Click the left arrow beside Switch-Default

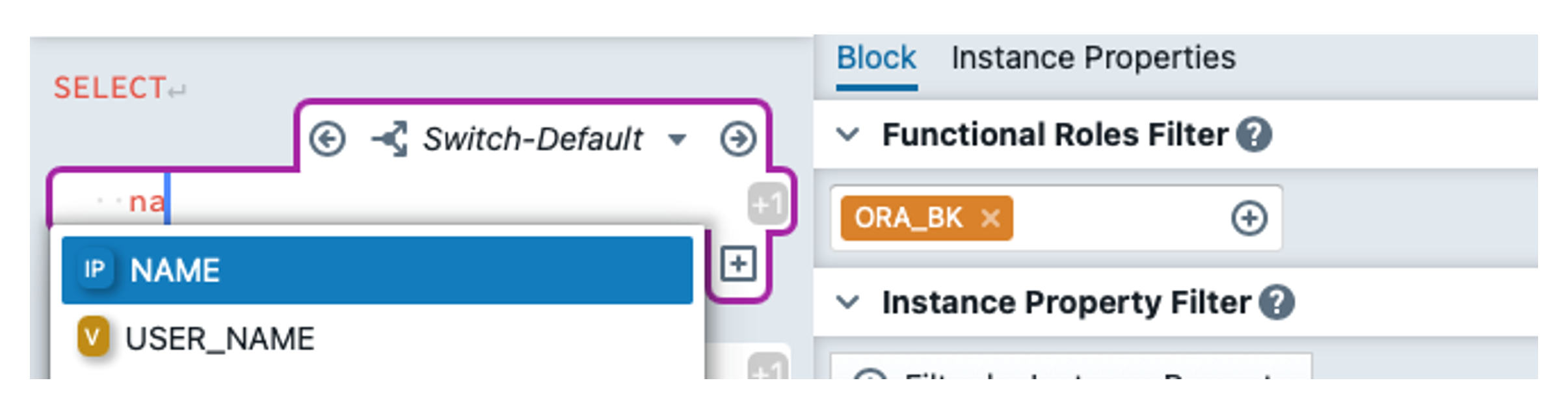tap(326, 139)
